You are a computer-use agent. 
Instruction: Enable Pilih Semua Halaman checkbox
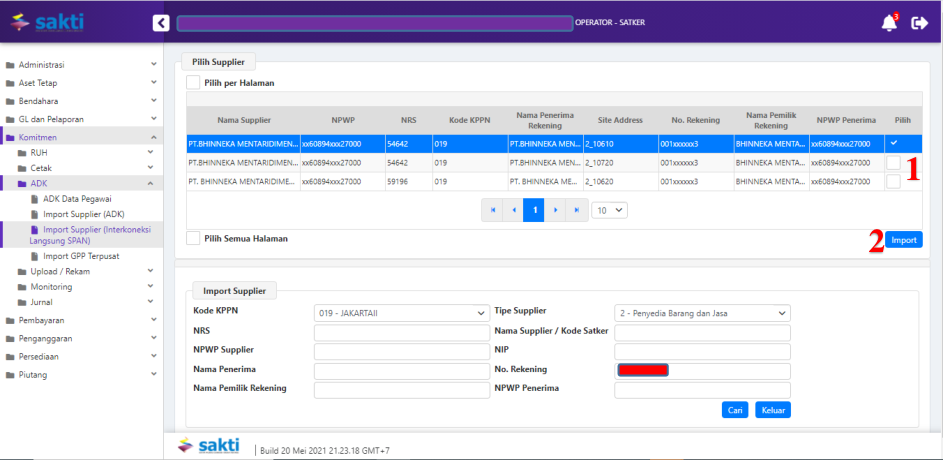[x=193, y=238]
